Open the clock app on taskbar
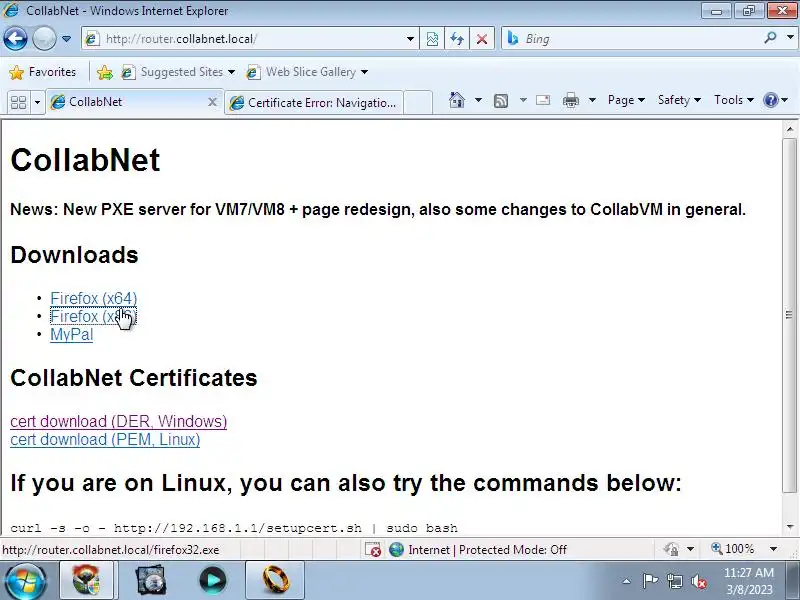 click(x=151, y=580)
